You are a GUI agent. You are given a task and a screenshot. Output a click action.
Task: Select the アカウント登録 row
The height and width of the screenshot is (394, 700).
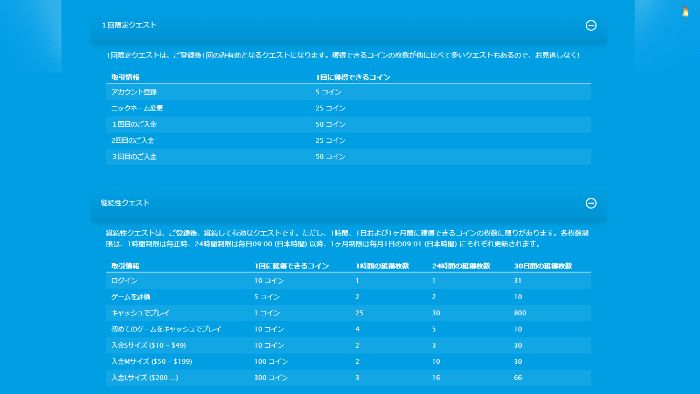(348, 92)
